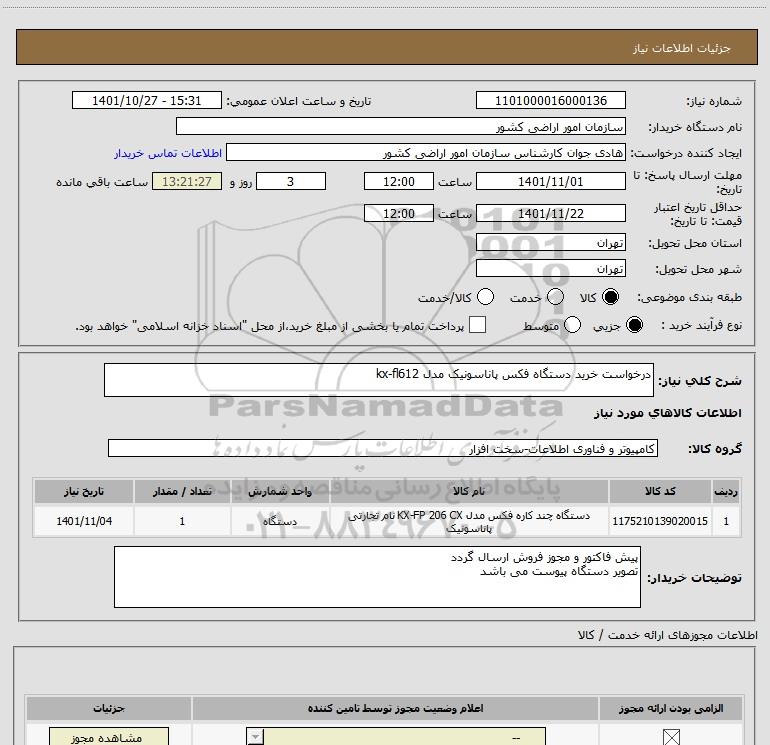Select the کالا category radio button
The height and width of the screenshot is (745, 770).
pyautogui.click(x=610, y=297)
